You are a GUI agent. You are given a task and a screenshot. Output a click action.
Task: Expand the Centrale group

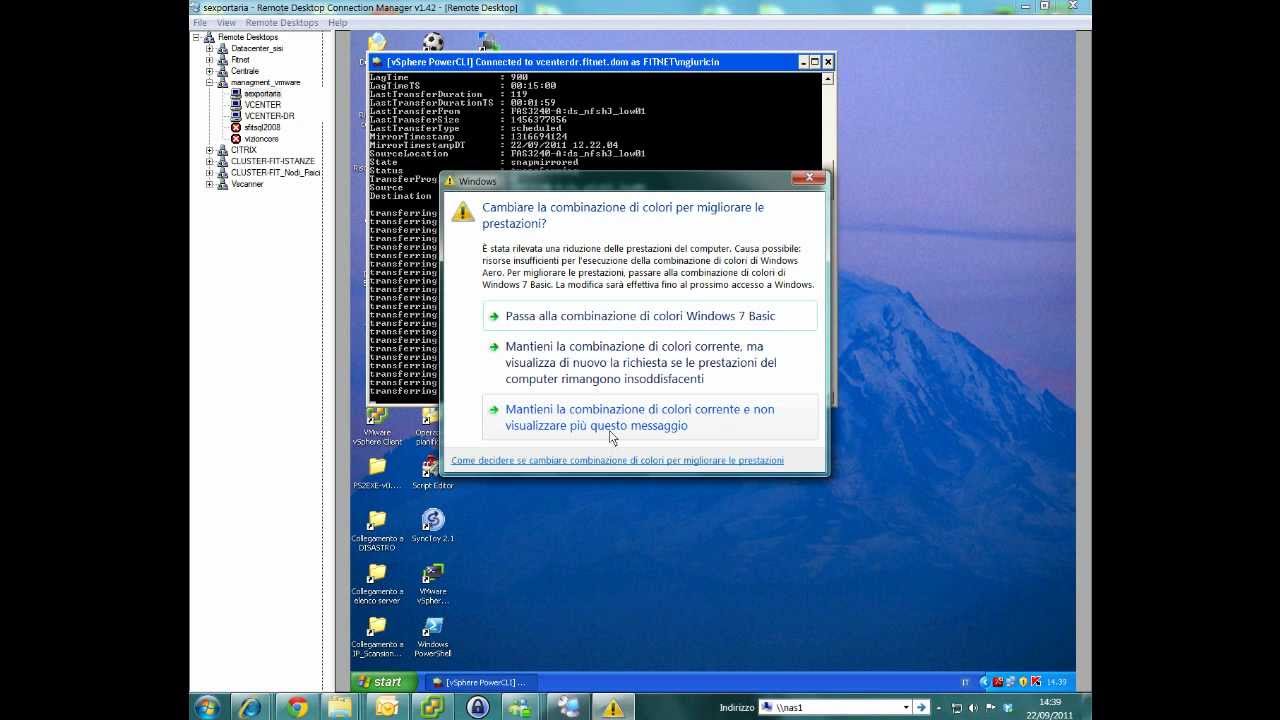pos(210,71)
